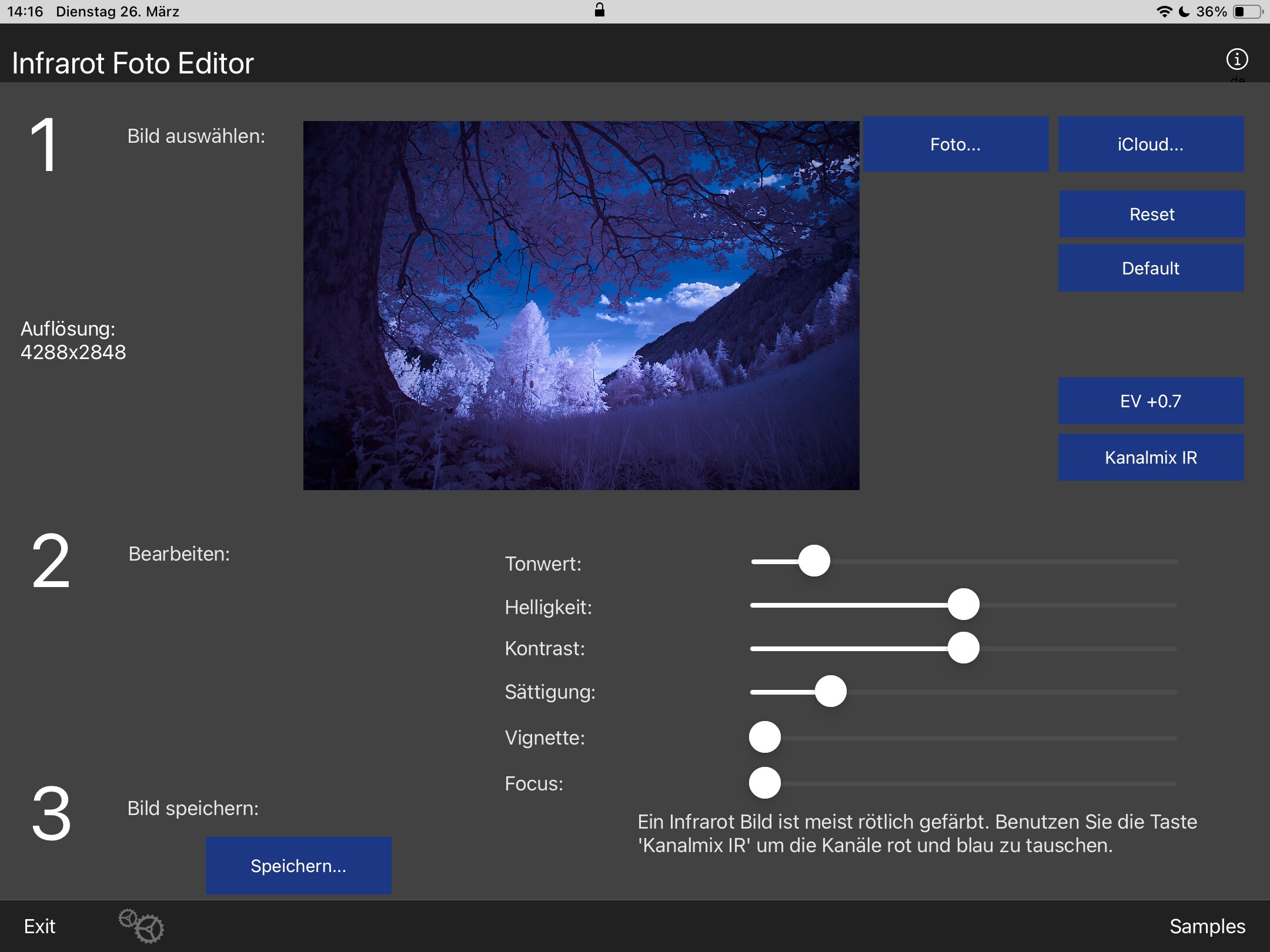Apply the Default settings
1270x952 pixels.
click(x=1151, y=268)
